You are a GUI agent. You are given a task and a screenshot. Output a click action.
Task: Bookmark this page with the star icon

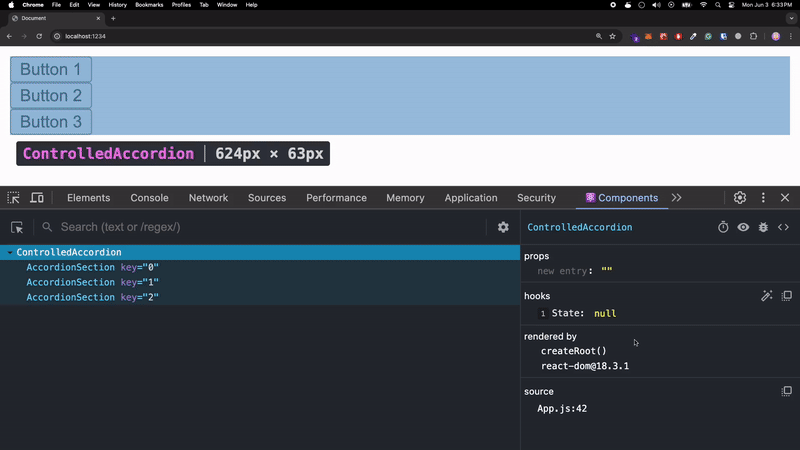coord(612,36)
